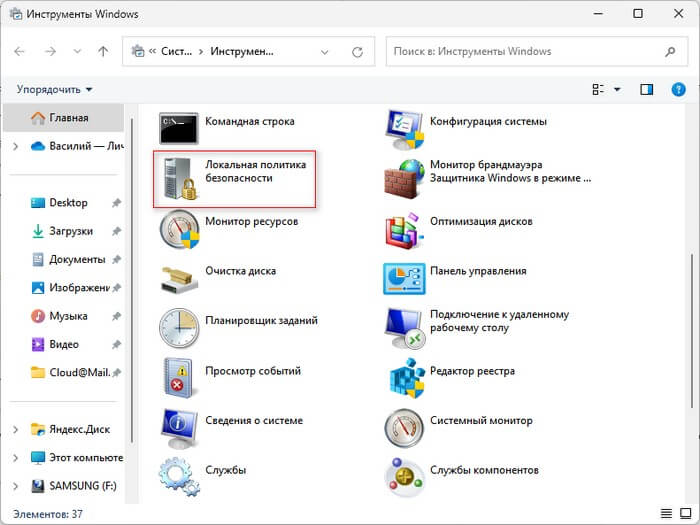The width and height of the screenshot is (700, 525).
Task: Open Конфигурация системы icon
Action: (x=404, y=129)
